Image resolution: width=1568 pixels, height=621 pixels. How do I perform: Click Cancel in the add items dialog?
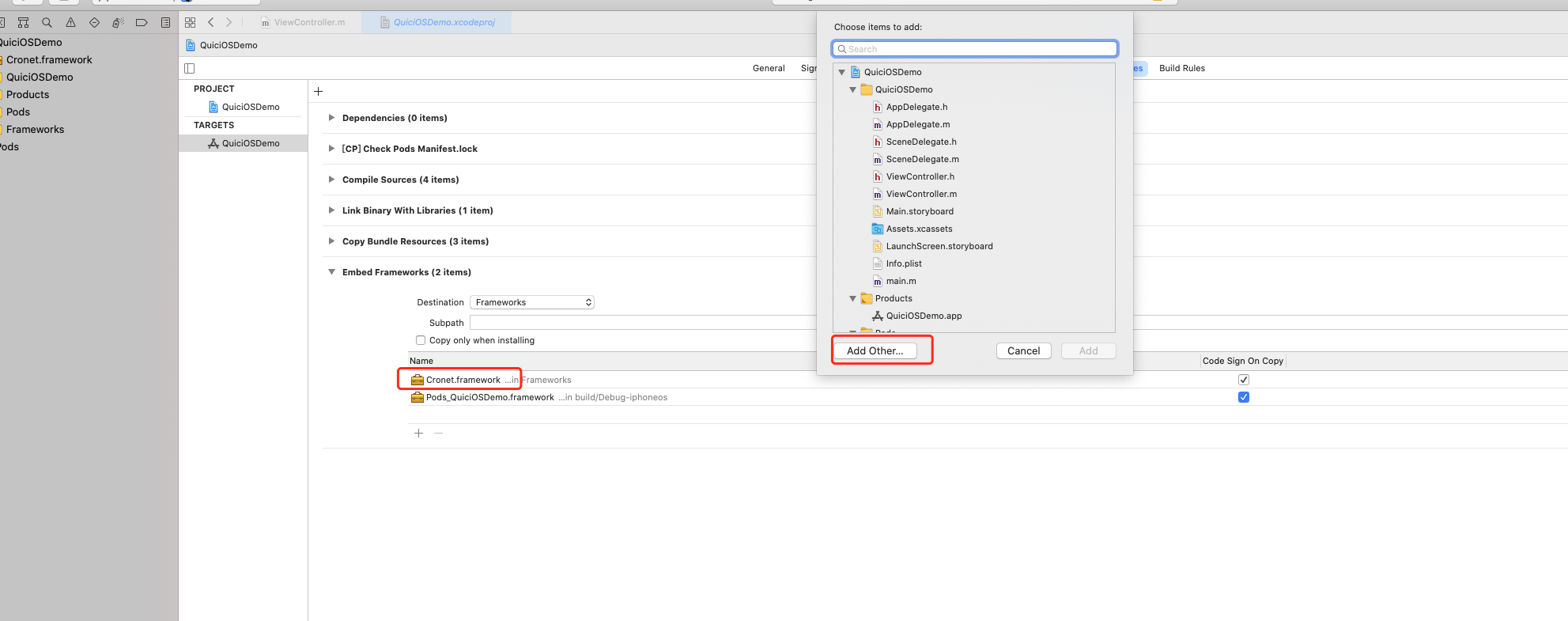tap(1023, 350)
